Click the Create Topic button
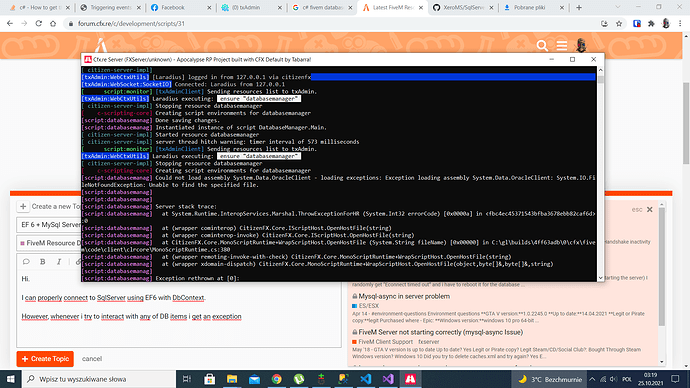This screenshot has height=388, width=690. tap(45, 359)
